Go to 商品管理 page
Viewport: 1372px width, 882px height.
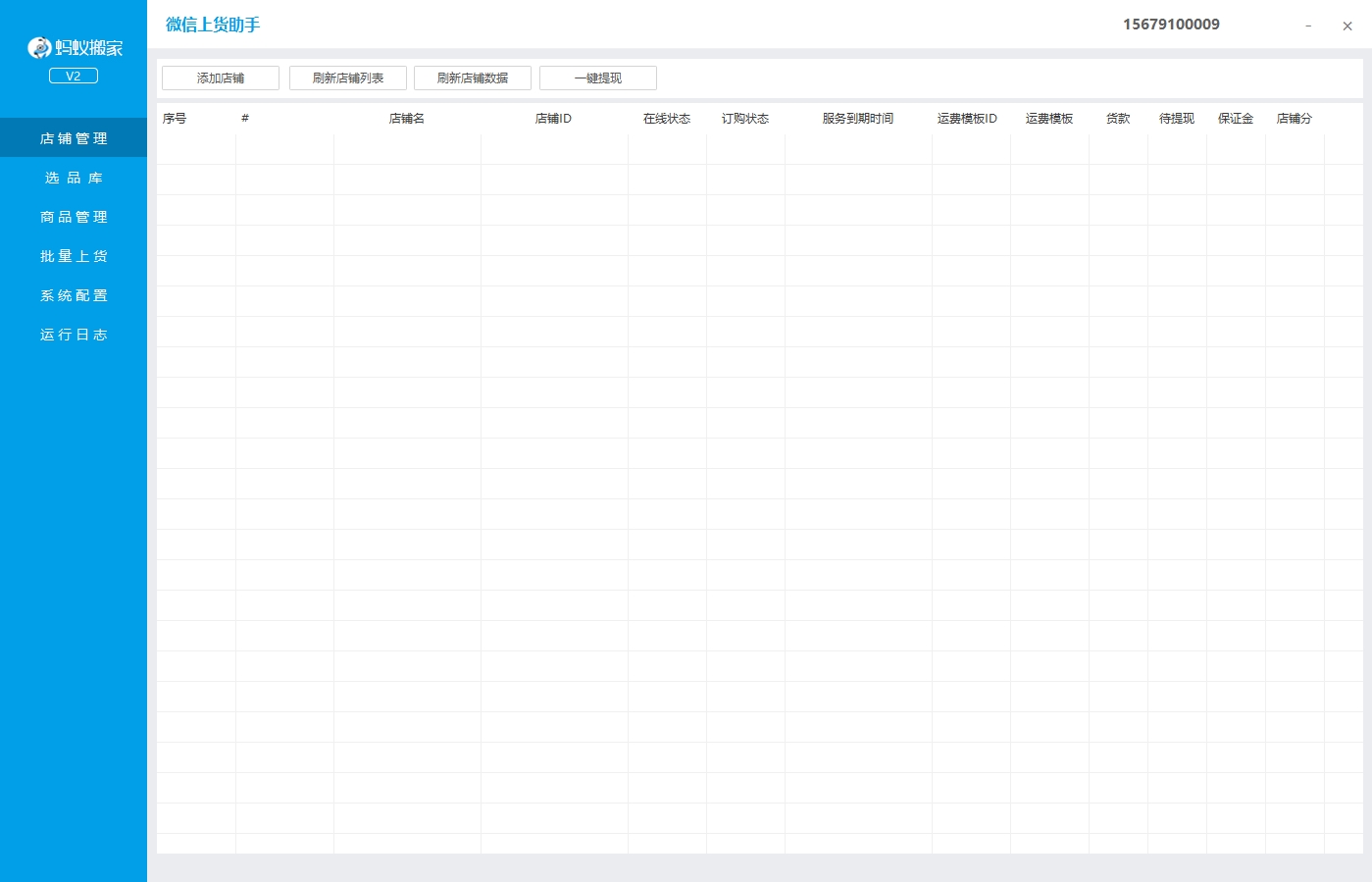pyautogui.click(x=74, y=217)
